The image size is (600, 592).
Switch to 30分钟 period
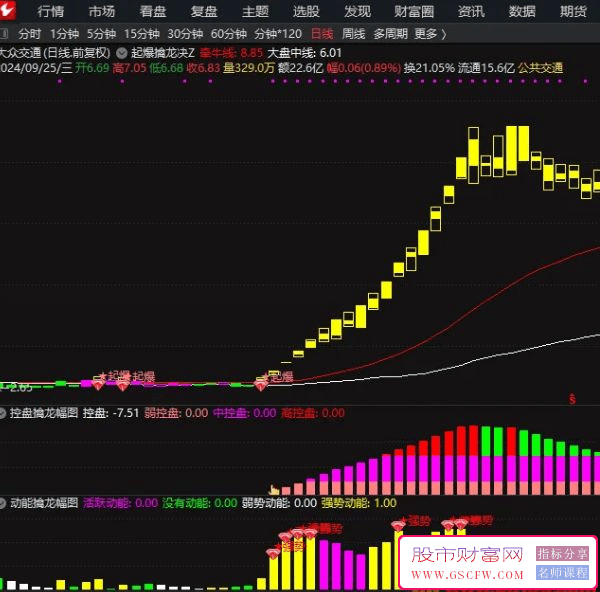(x=185, y=34)
